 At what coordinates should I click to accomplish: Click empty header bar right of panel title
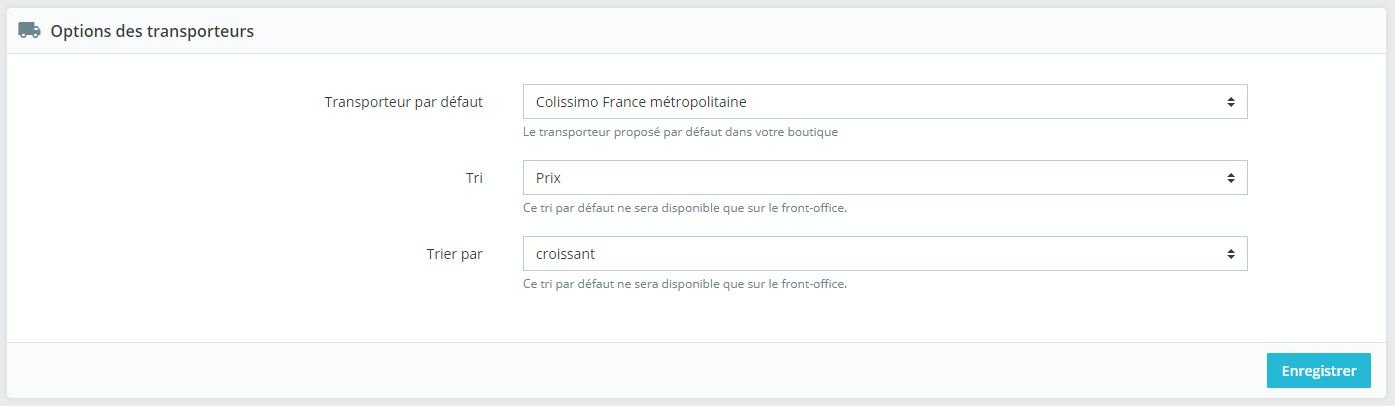820,31
